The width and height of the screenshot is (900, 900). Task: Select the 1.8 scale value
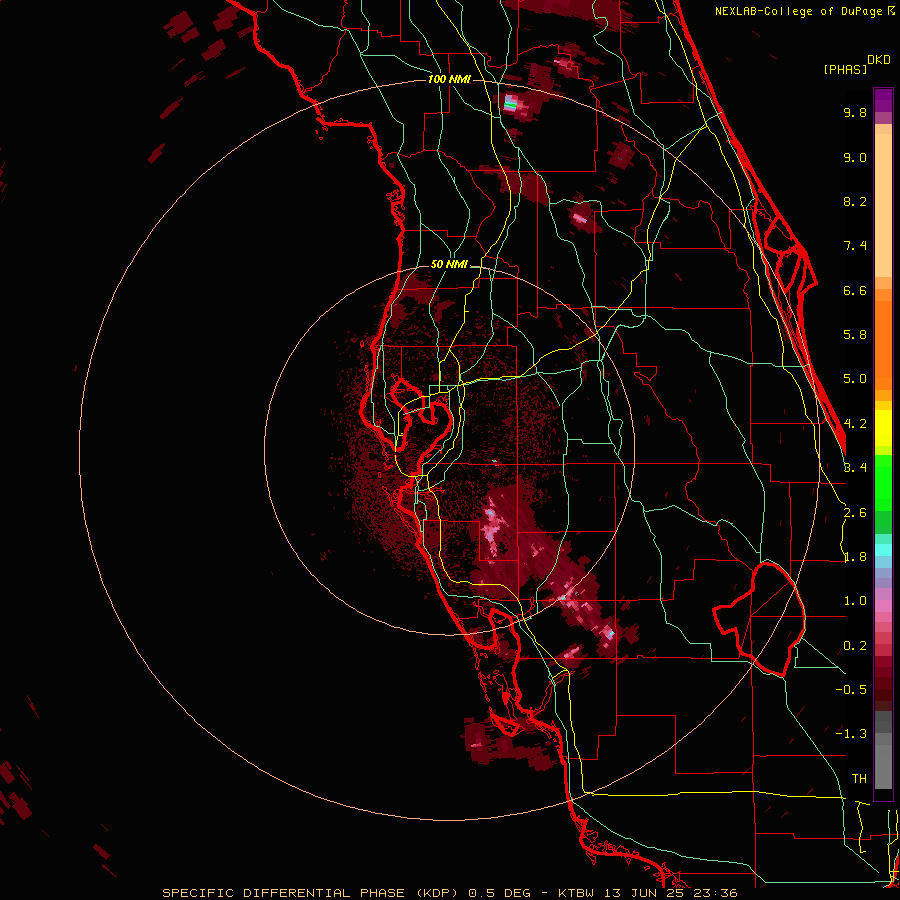(855, 557)
